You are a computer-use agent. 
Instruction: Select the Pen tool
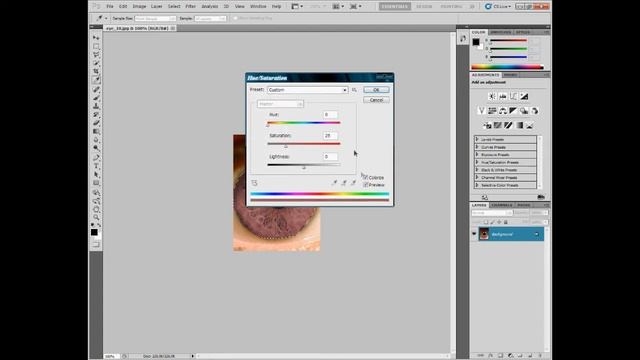tap(96, 158)
